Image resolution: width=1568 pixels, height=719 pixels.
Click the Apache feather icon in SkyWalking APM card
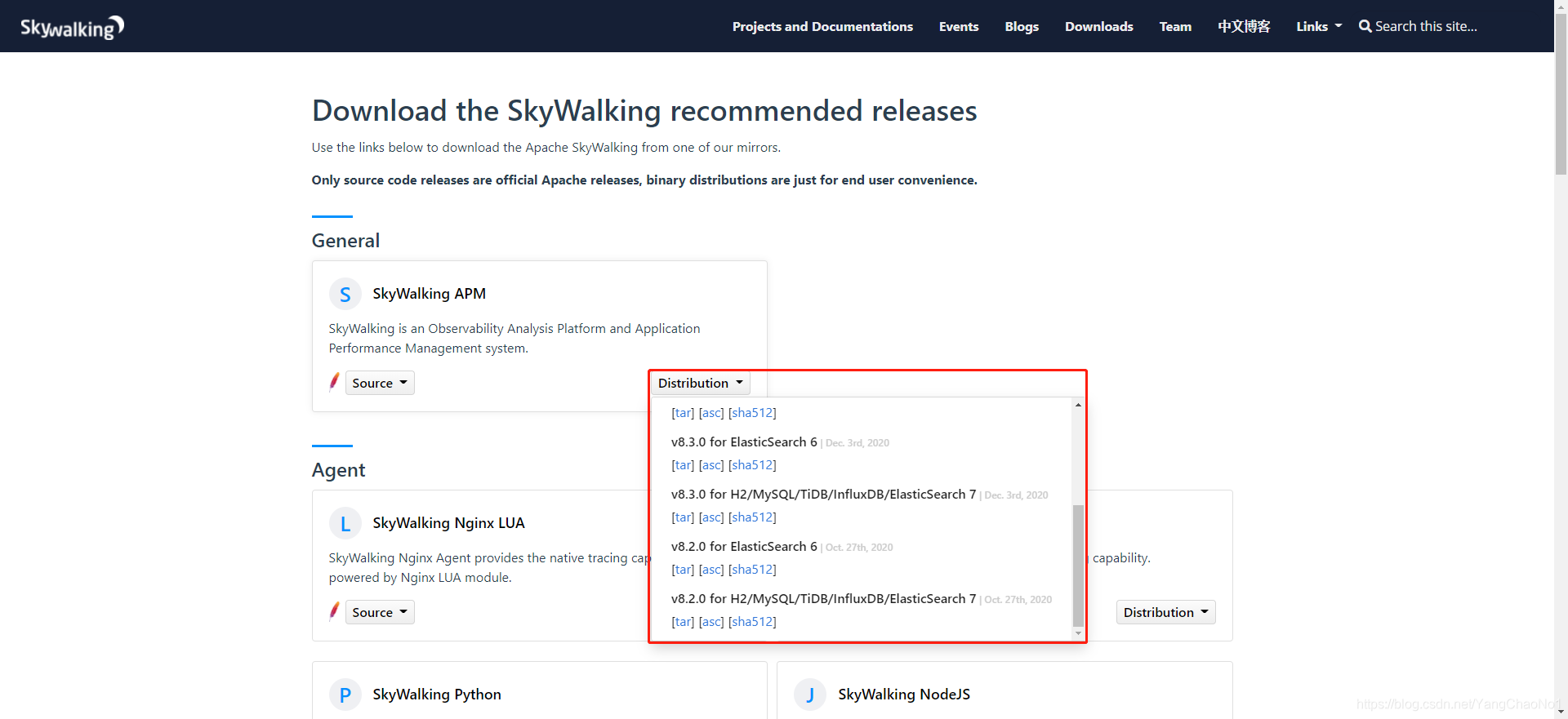pyautogui.click(x=334, y=382)
